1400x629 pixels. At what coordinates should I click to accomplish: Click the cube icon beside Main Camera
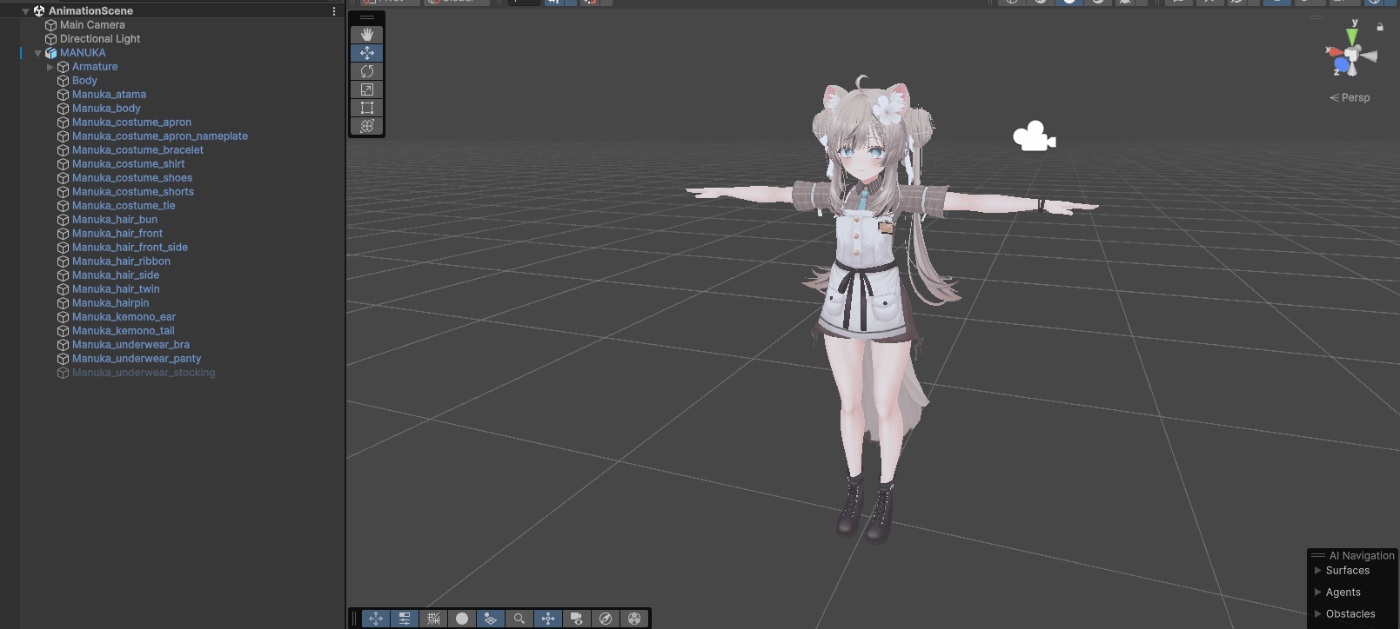point(51,25)
